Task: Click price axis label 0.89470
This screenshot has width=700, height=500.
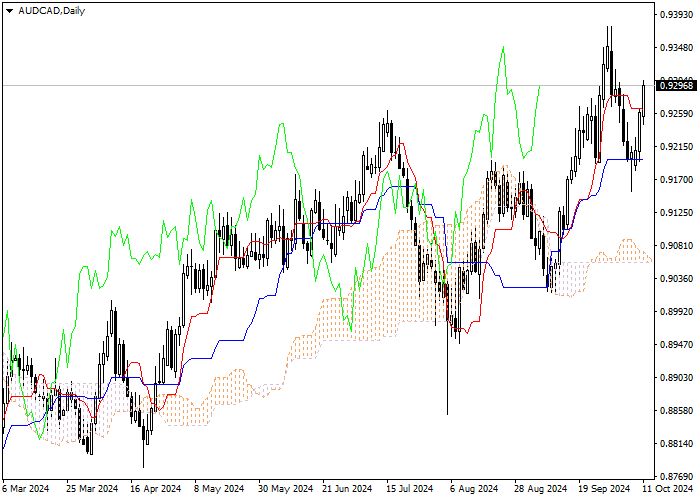Action: [x=677, y=345]
